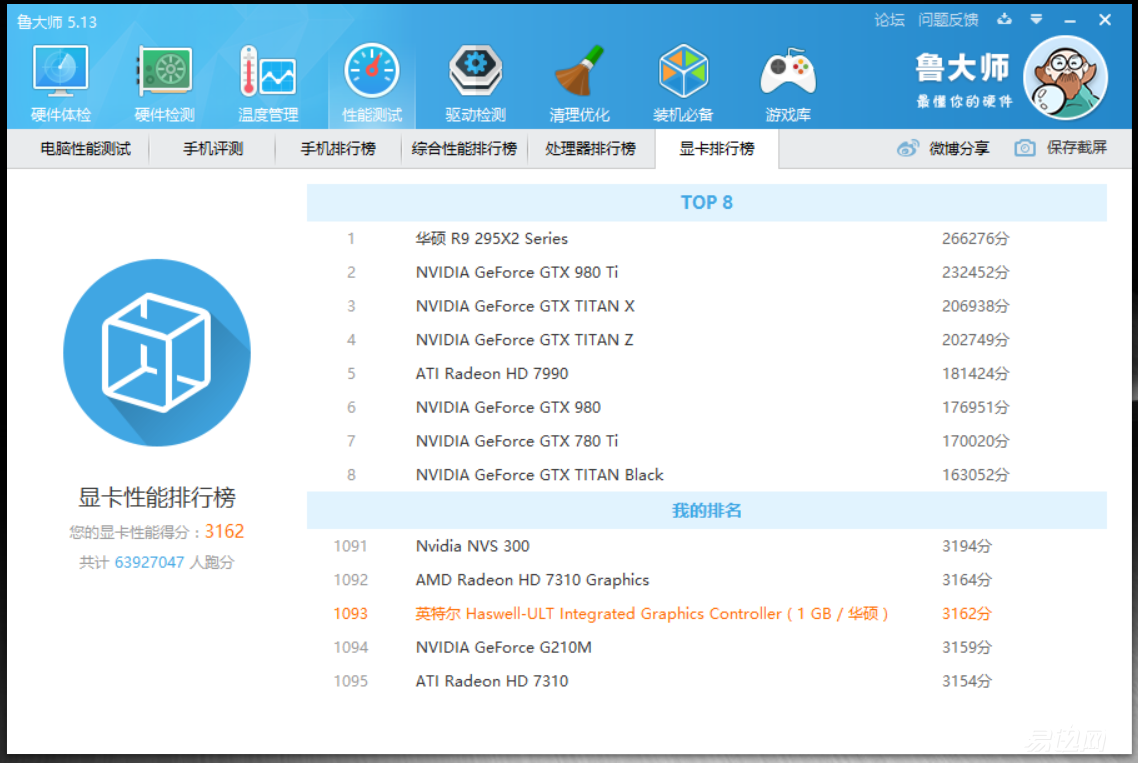Select the 装机必备 essentials box icon
1138x763 pixels.
(x=683, y=70)
